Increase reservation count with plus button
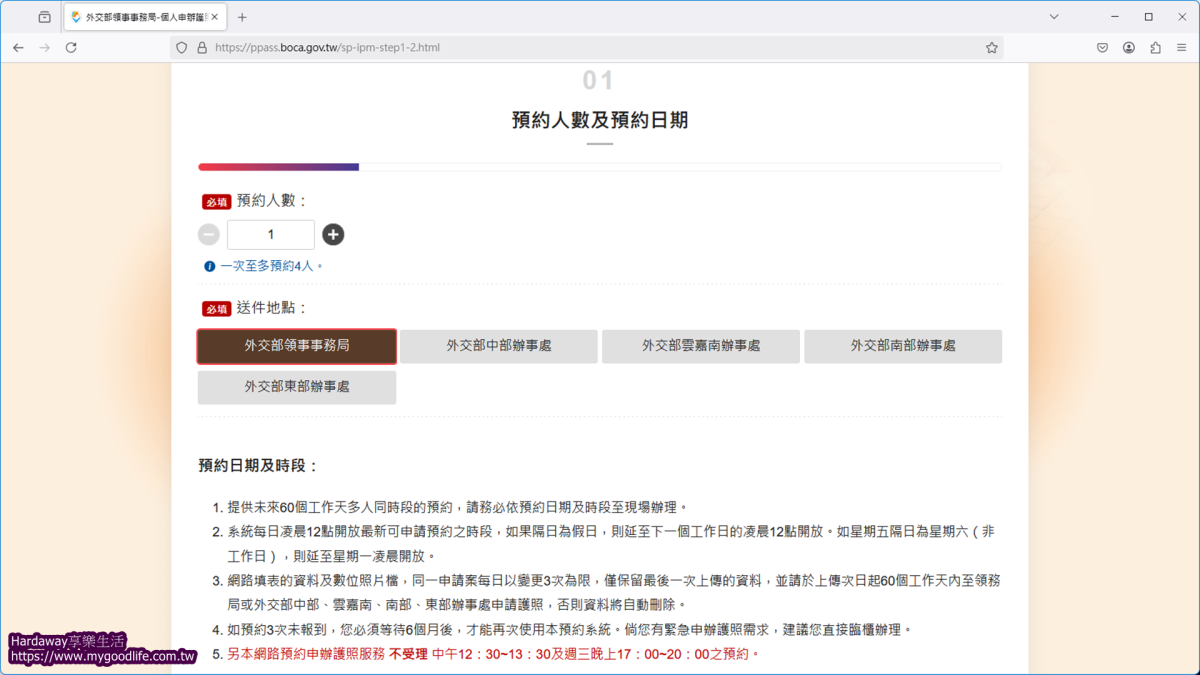The image size is (1200, 675). [333, 234]
